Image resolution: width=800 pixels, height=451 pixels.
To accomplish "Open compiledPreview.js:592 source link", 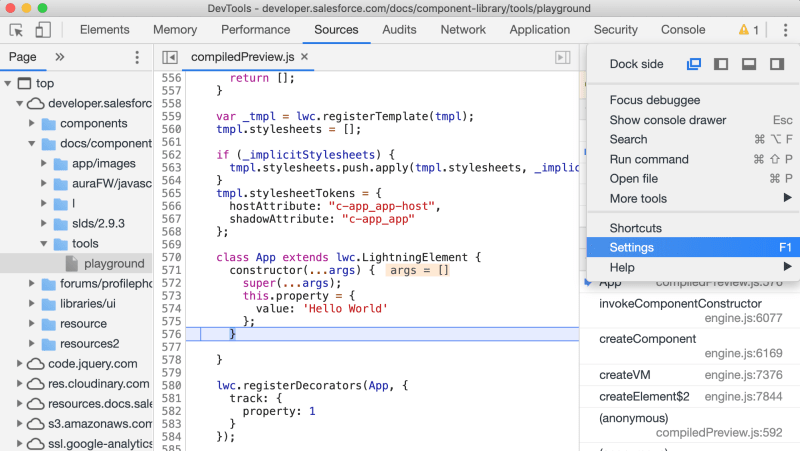I will pos(719,433).
